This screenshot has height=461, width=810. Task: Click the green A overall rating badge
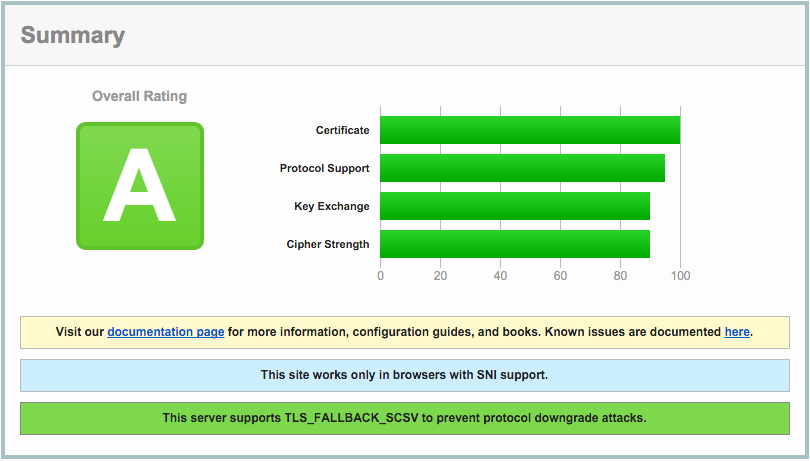point(140,186)
